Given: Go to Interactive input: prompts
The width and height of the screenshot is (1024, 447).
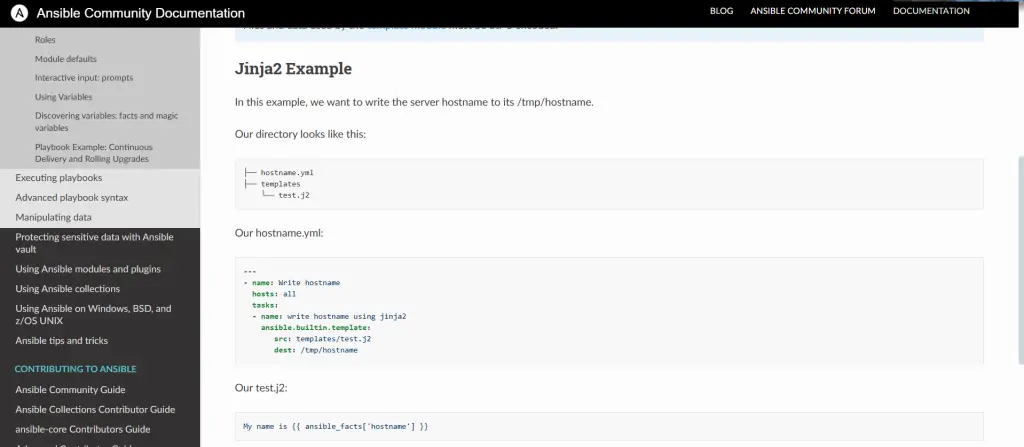Looking at the screenshot, I should point(84,78).
